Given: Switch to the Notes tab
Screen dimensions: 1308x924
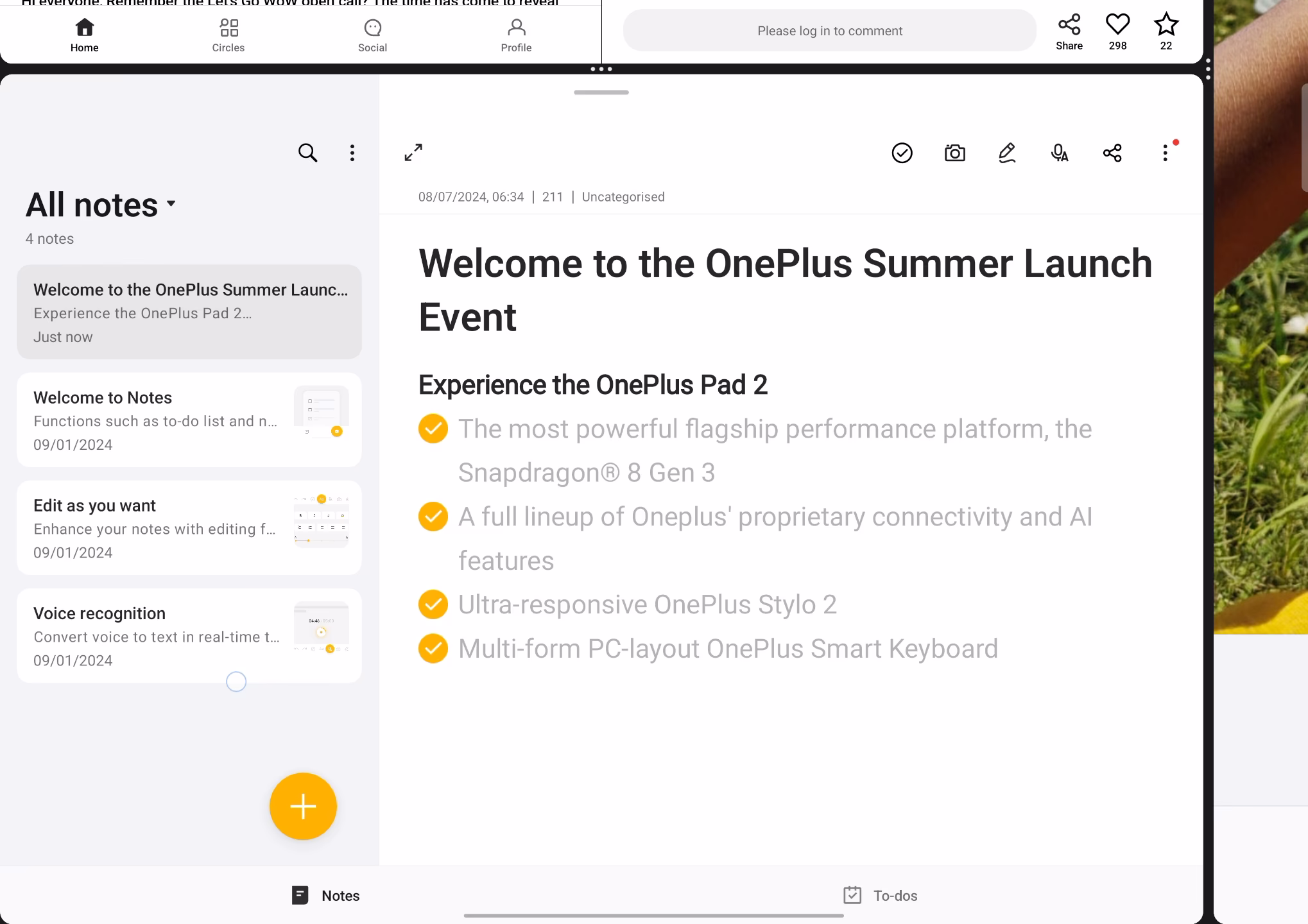Looking at the screenshot, I should (325, 895).
